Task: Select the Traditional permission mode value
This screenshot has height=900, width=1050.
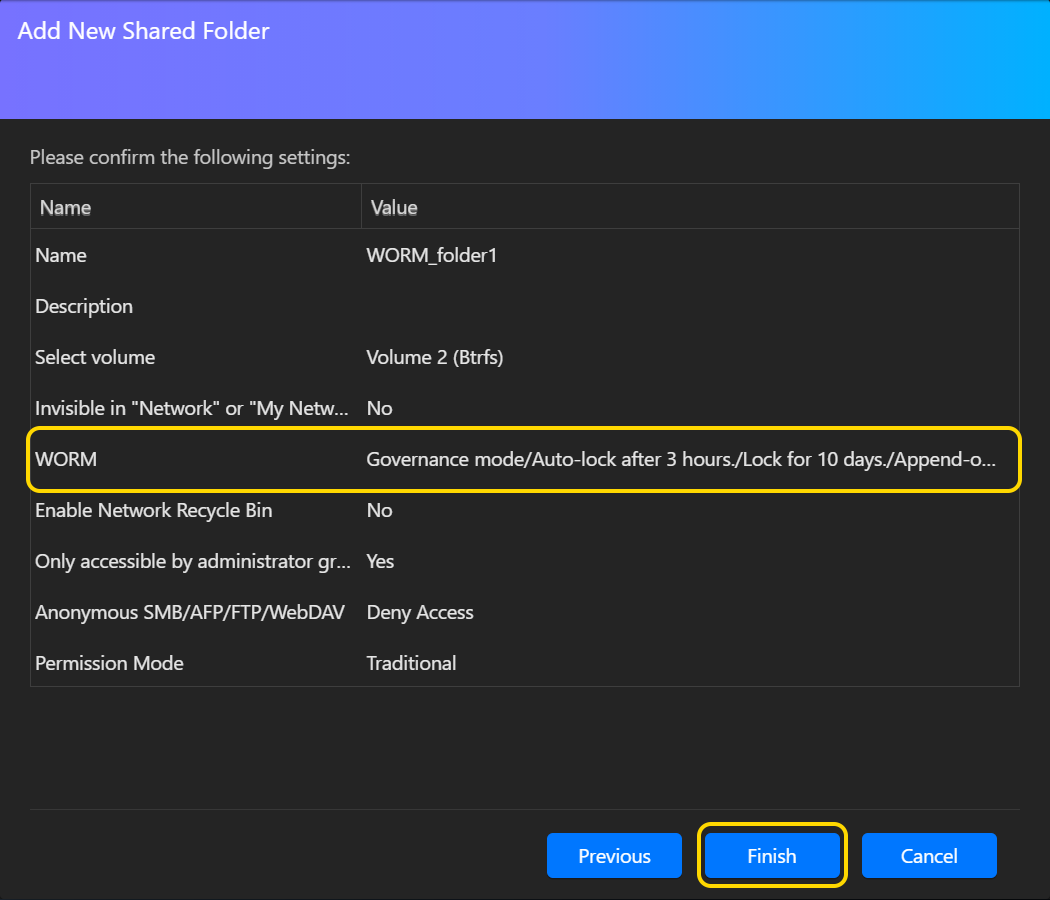Action: click(x=411, y=663)
